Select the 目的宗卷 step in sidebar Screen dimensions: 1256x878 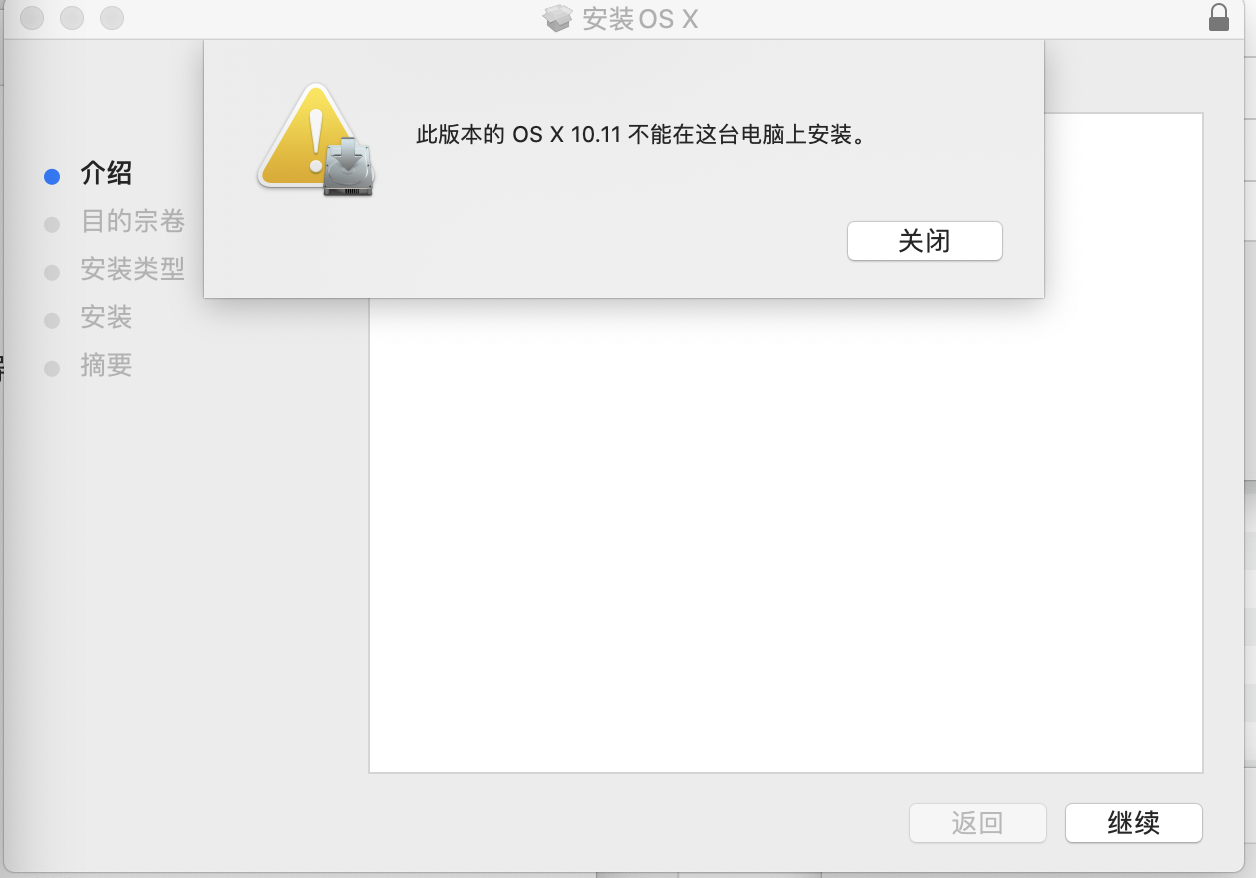coord(132,221)
